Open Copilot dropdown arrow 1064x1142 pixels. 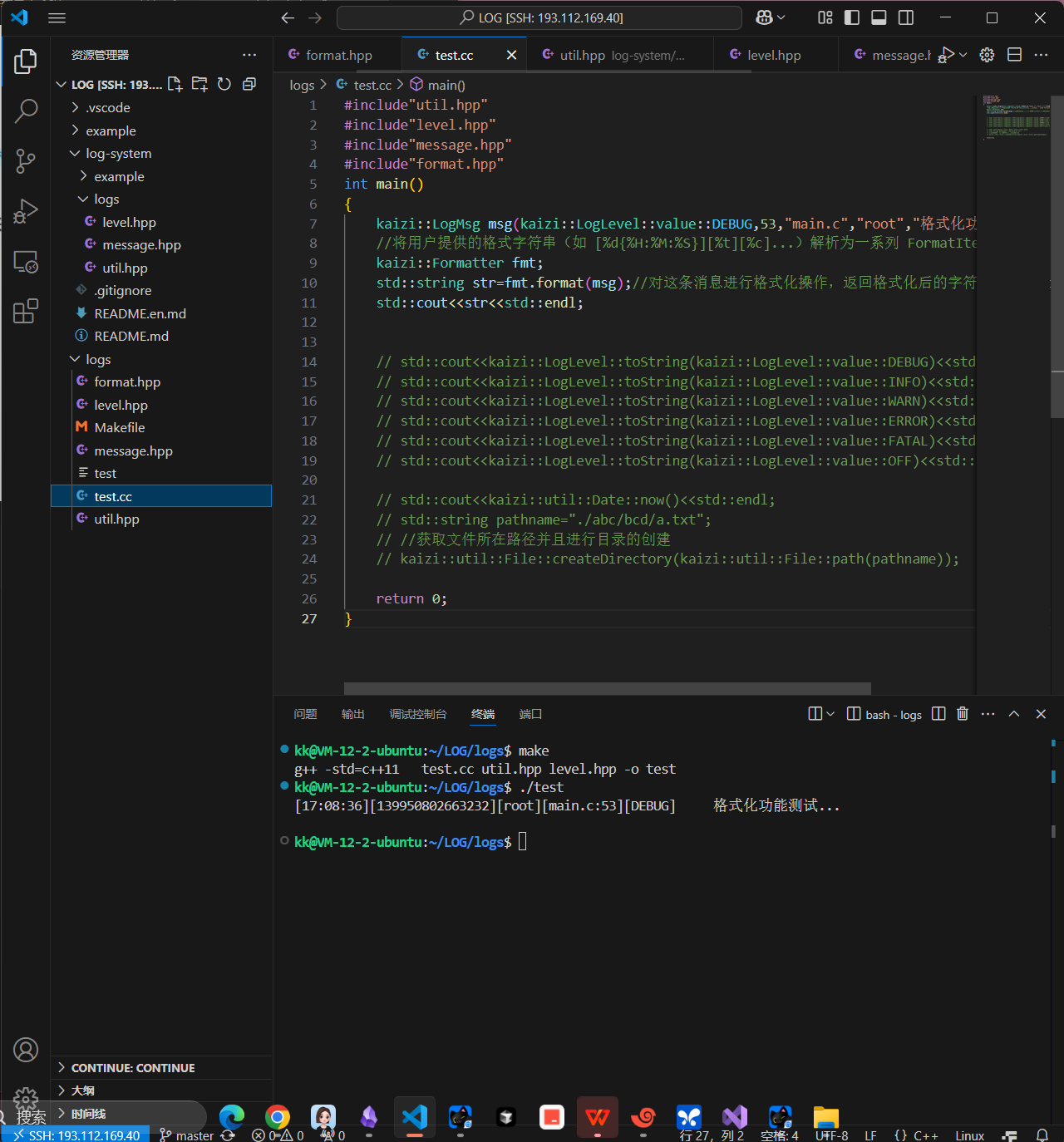click(781, 17)
